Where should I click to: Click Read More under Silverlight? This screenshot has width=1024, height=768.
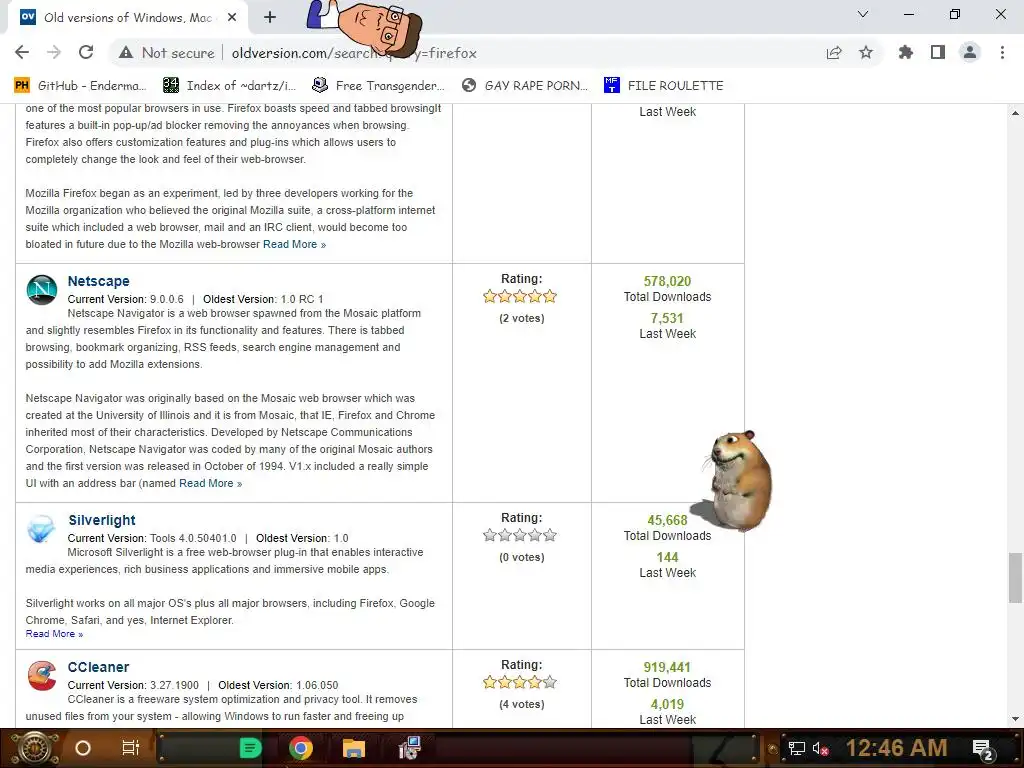pyautogui.click(x=54, y=633)
